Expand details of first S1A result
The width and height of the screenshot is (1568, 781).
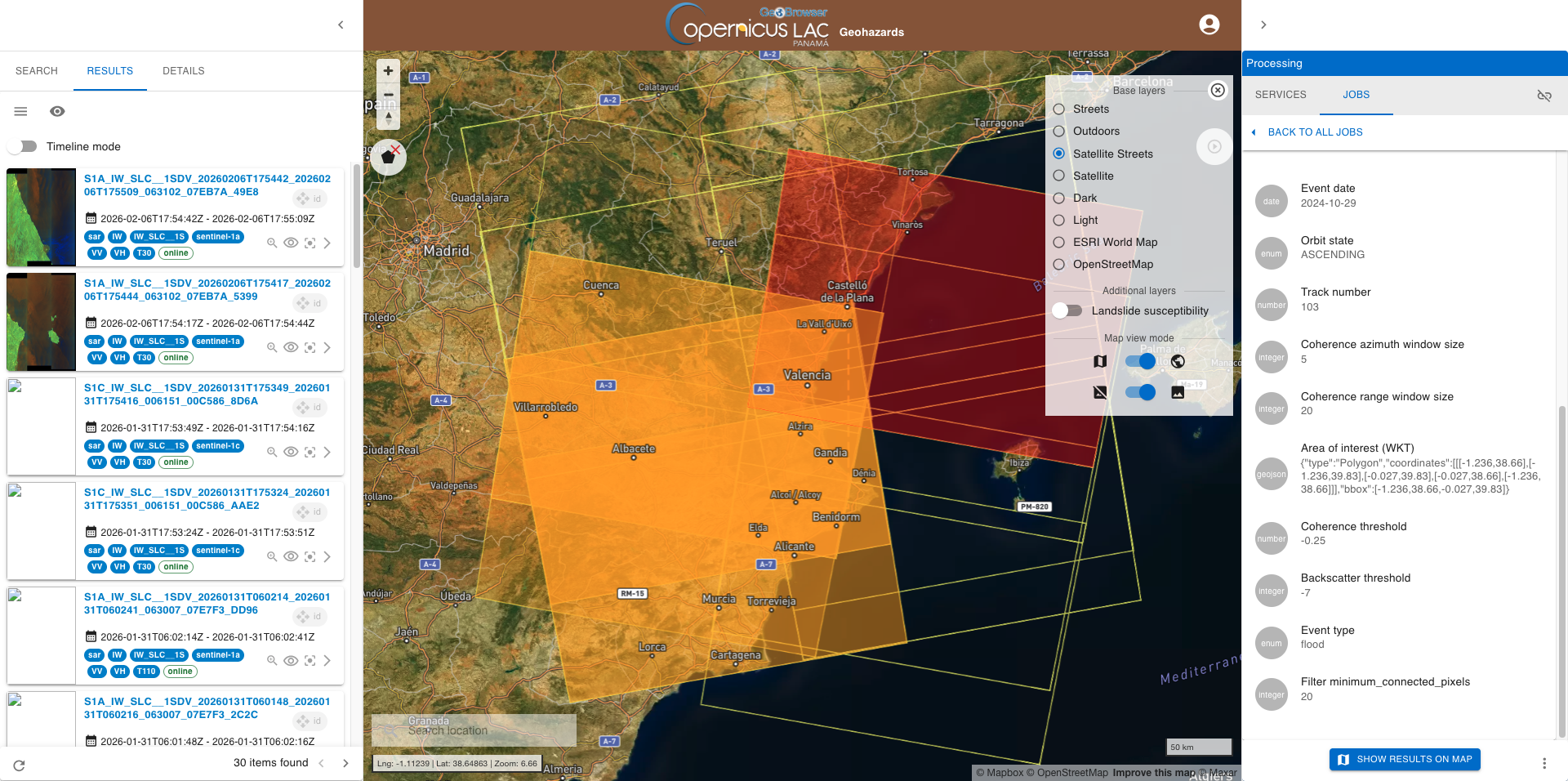point(327,243)
